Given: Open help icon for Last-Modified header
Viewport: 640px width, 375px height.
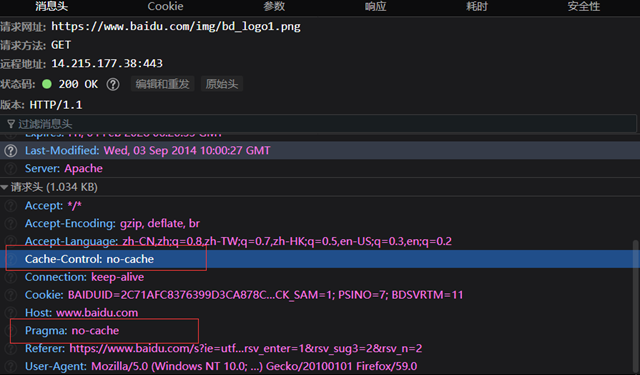Looking at the screenshot, I should [x=11, y=151].
